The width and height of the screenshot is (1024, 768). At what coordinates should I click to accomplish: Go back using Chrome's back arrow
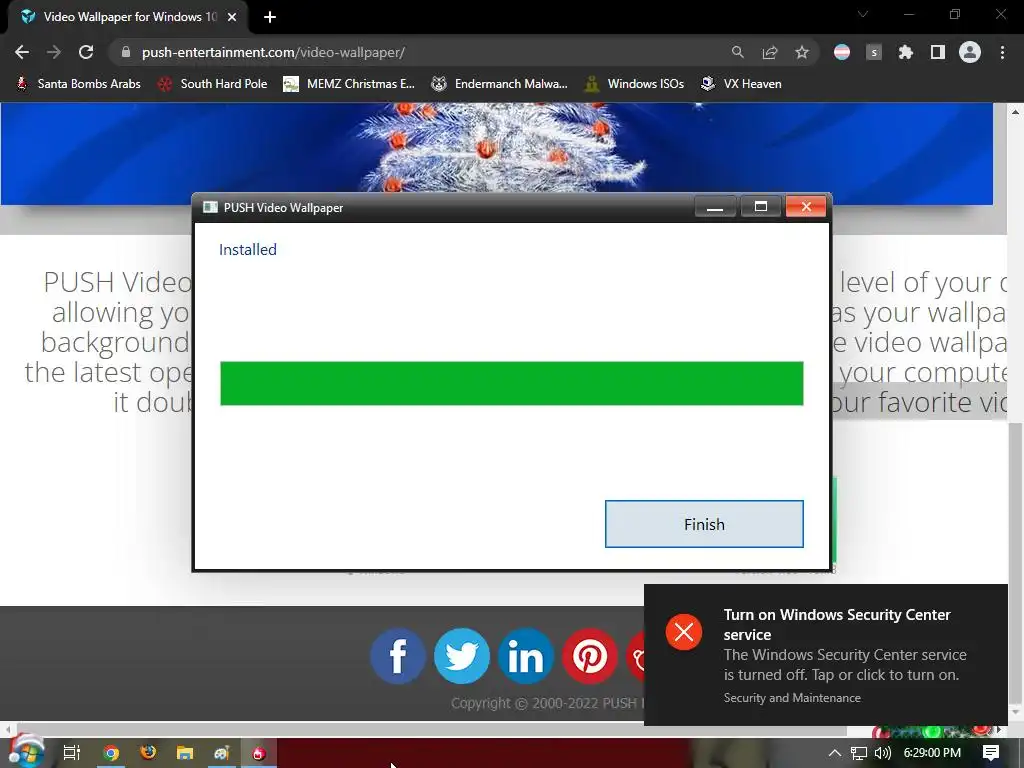tap(22, 52)
